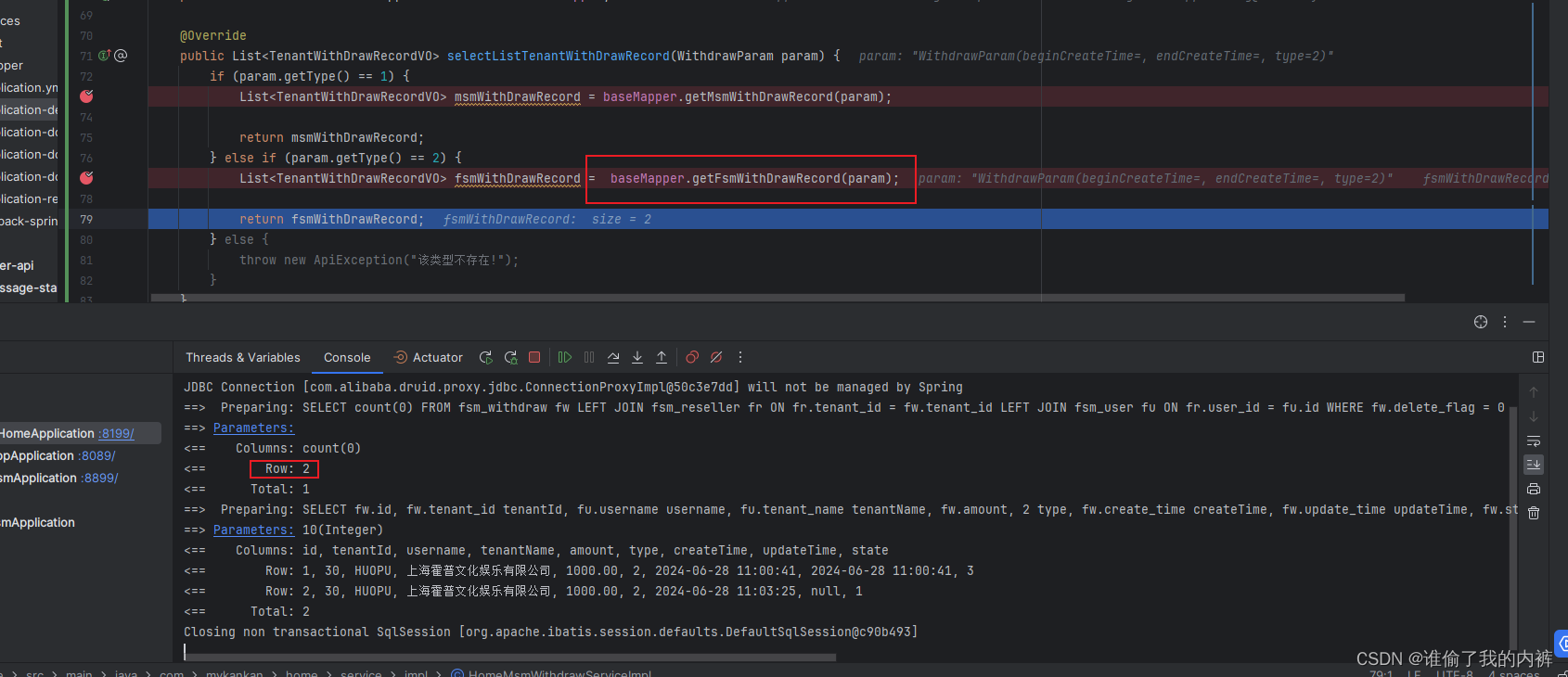Open the :8899/ port link
The image size is (1568, 677).
(100, 478)
